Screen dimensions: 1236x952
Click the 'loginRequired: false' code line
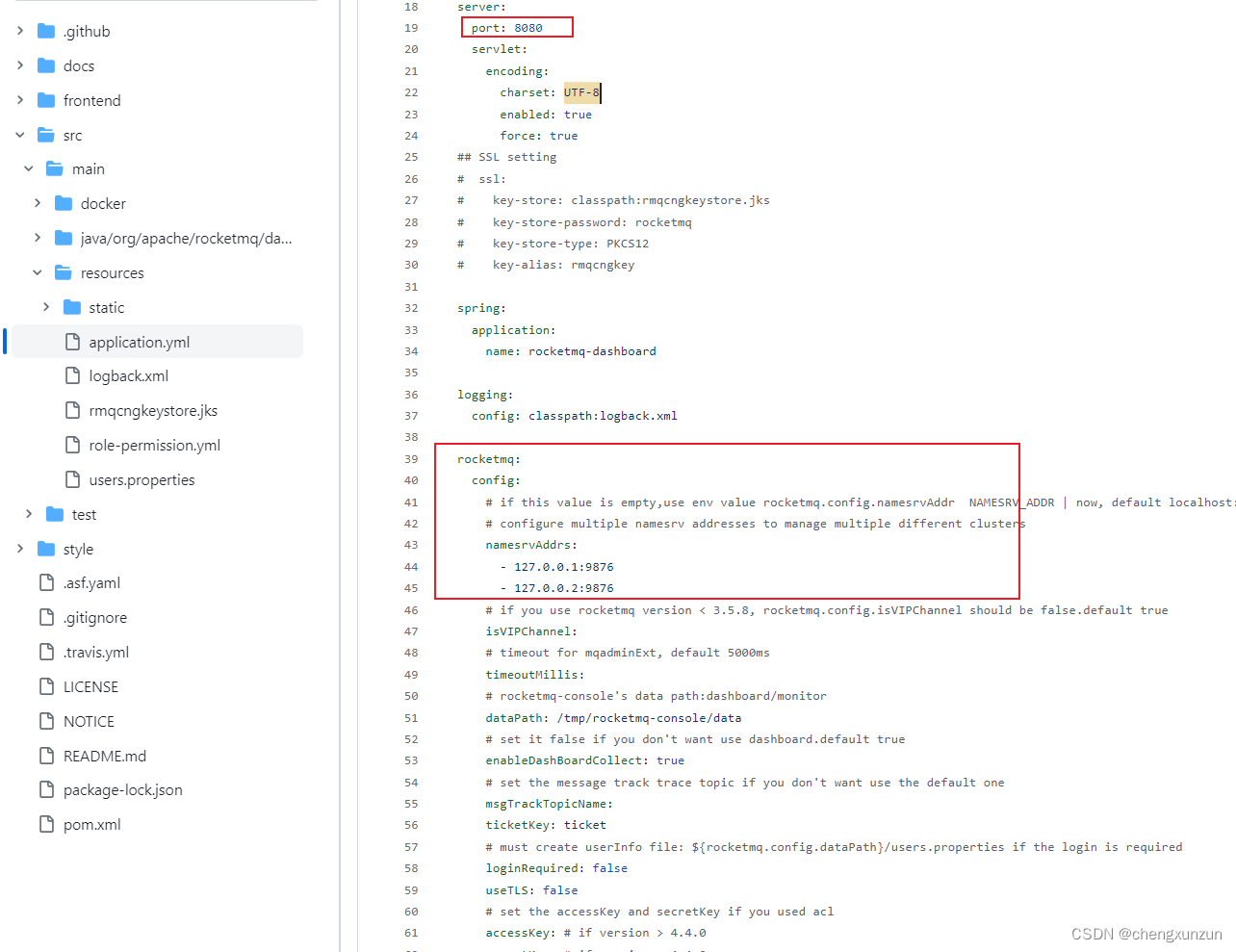click(556, 868)
